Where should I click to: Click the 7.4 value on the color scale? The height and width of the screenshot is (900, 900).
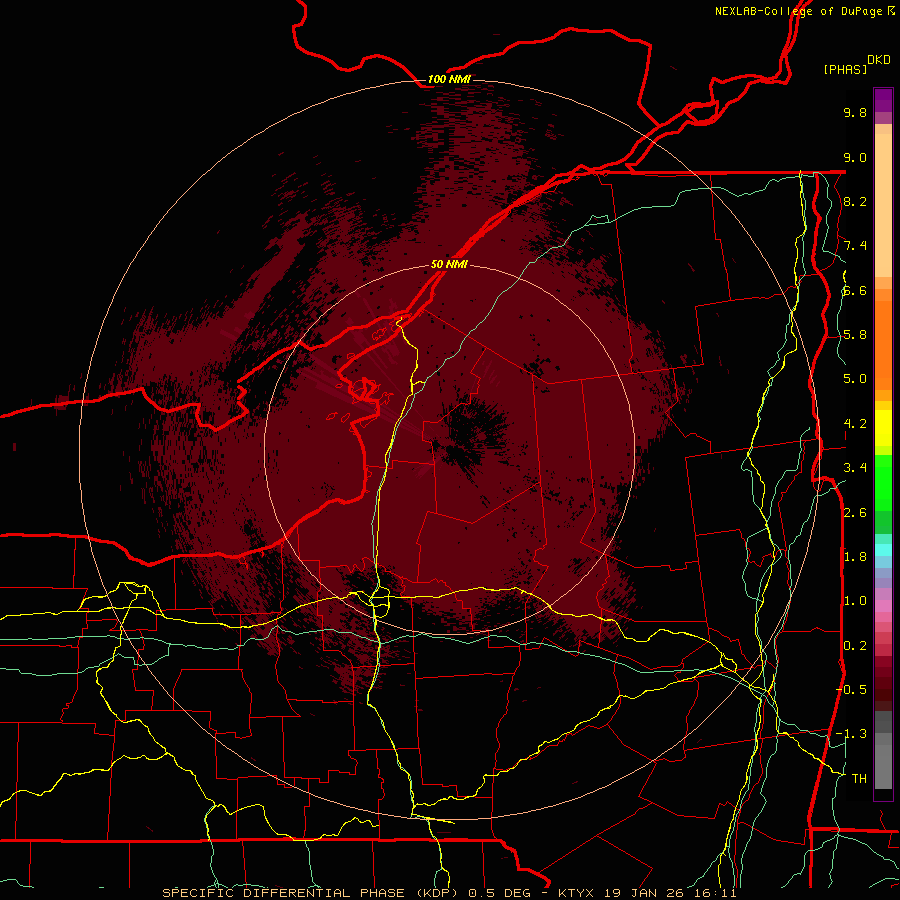[855, 246]
